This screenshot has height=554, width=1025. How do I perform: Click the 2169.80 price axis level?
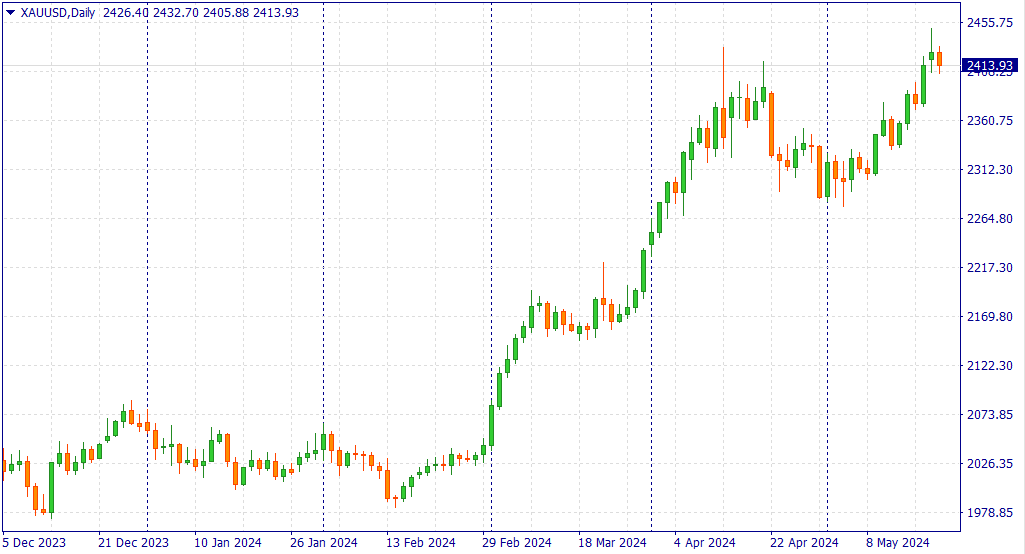coord(989,316)
